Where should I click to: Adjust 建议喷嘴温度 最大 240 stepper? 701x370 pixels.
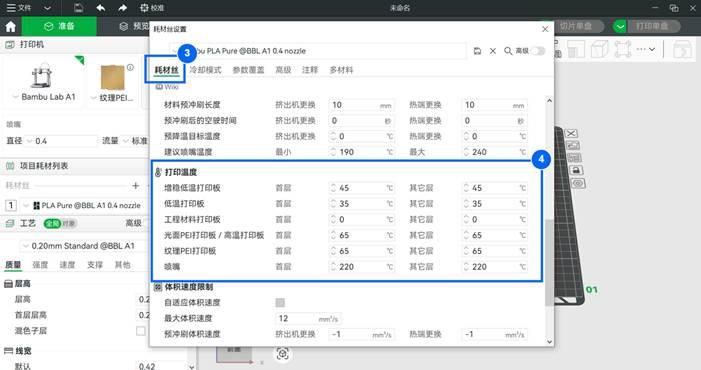click(x=466, y=152)
